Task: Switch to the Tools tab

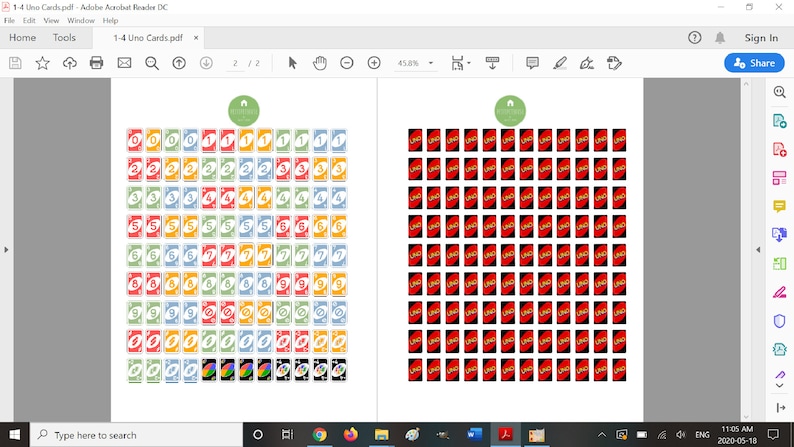Action: (64, 37)
